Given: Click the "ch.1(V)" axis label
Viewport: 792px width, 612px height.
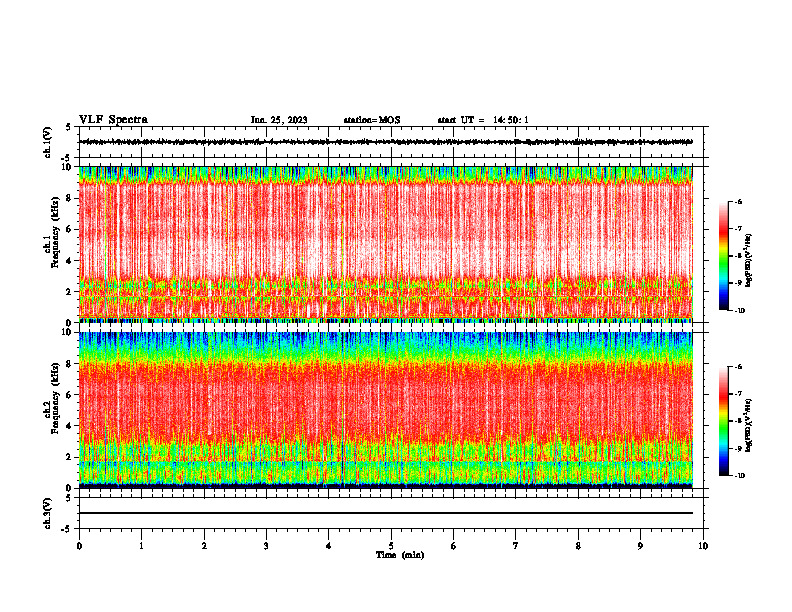Looking at the screenshot, I should (48, 142).
